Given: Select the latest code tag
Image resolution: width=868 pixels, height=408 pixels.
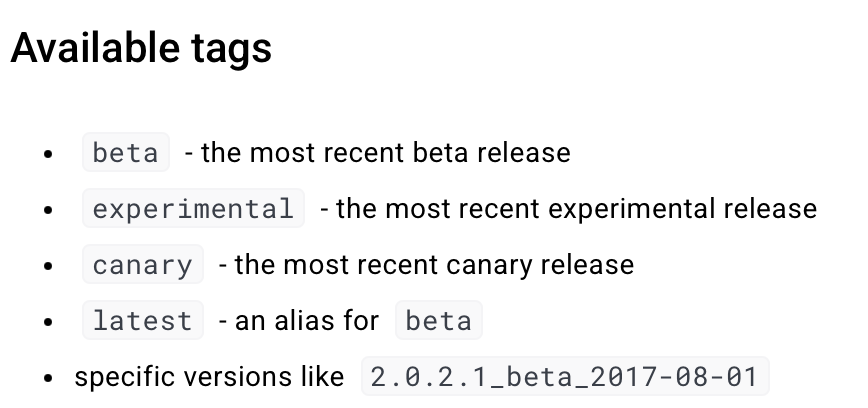Looking at the screenshot, I should coord(143,321).
